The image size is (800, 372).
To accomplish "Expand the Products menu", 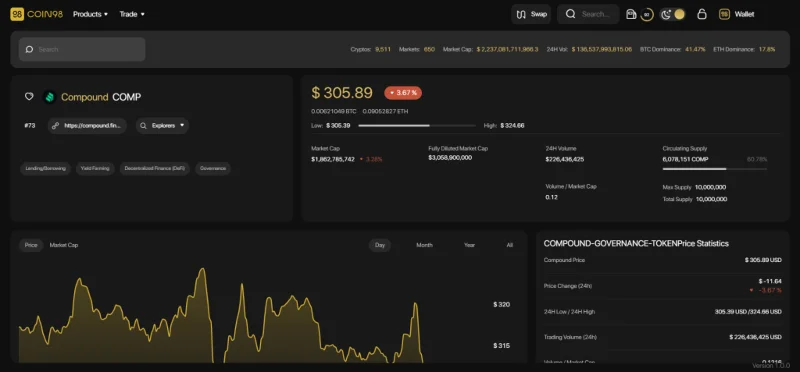I will [90, 14].
